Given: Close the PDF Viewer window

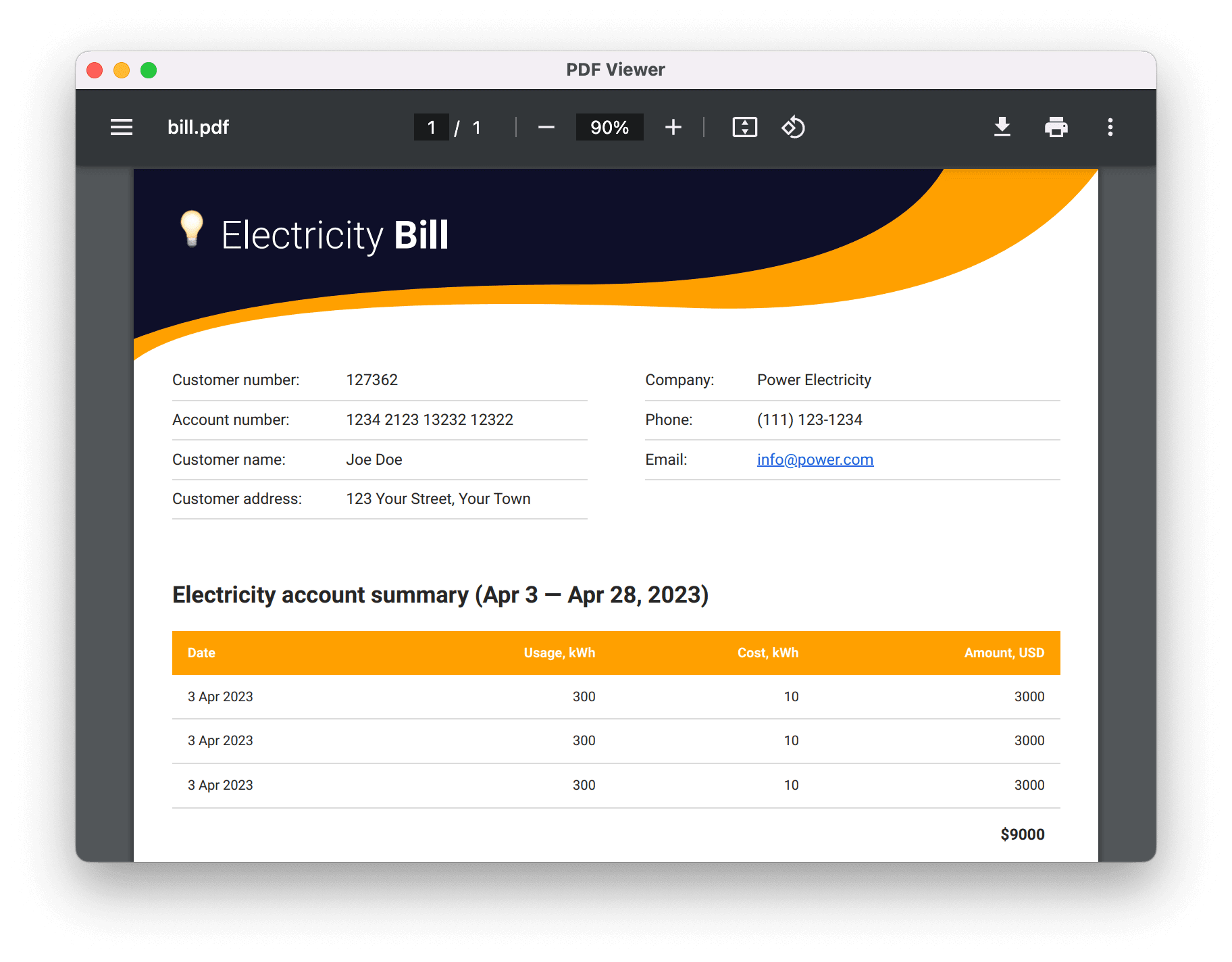Looking at the screenshot, I should pyautogui.click(x=95, y=70).
